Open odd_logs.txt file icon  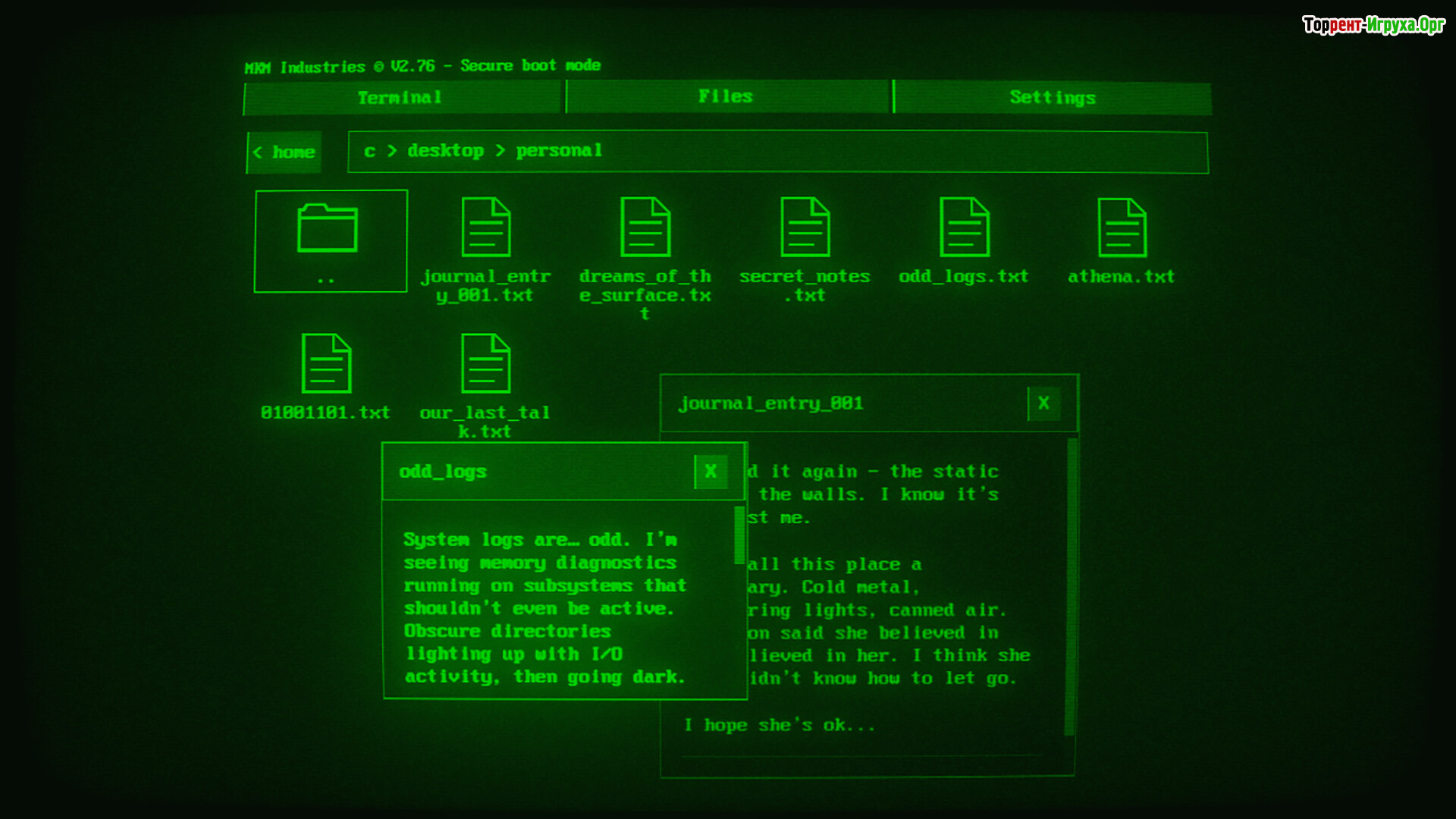(x=965, y=227)
